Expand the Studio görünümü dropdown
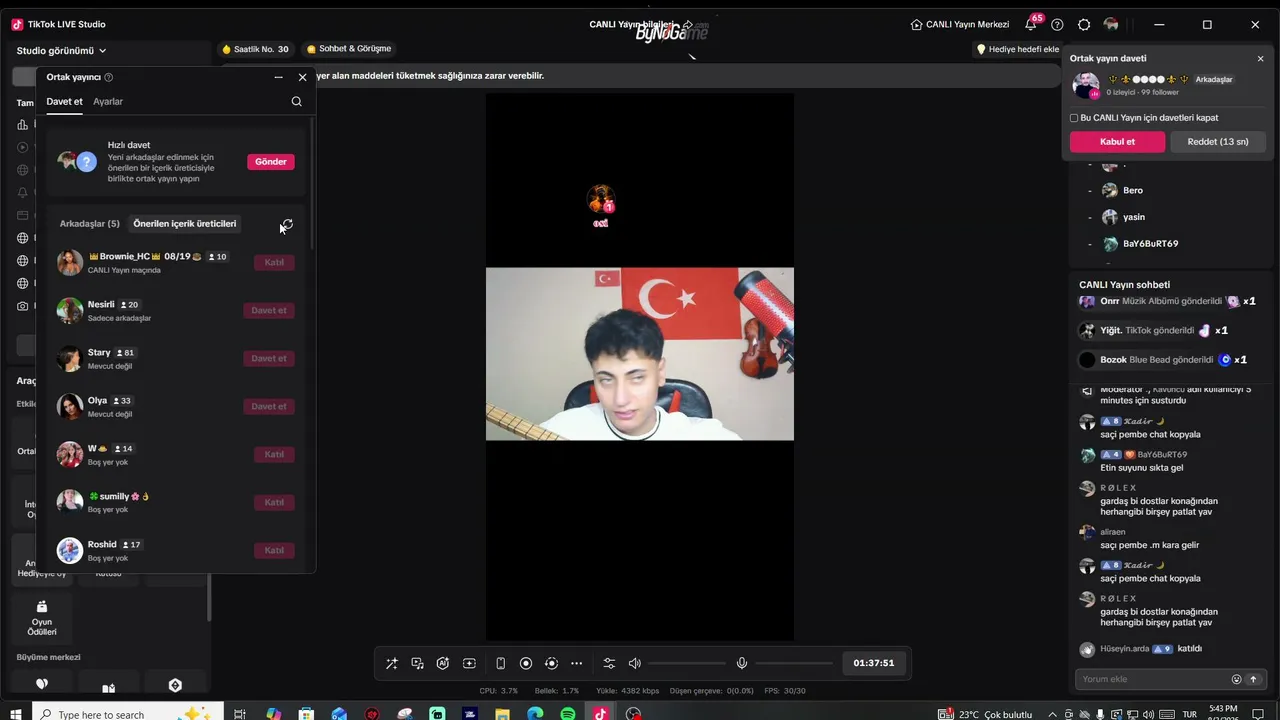The height and width of the screenshot is (720, 1280). 61,51
